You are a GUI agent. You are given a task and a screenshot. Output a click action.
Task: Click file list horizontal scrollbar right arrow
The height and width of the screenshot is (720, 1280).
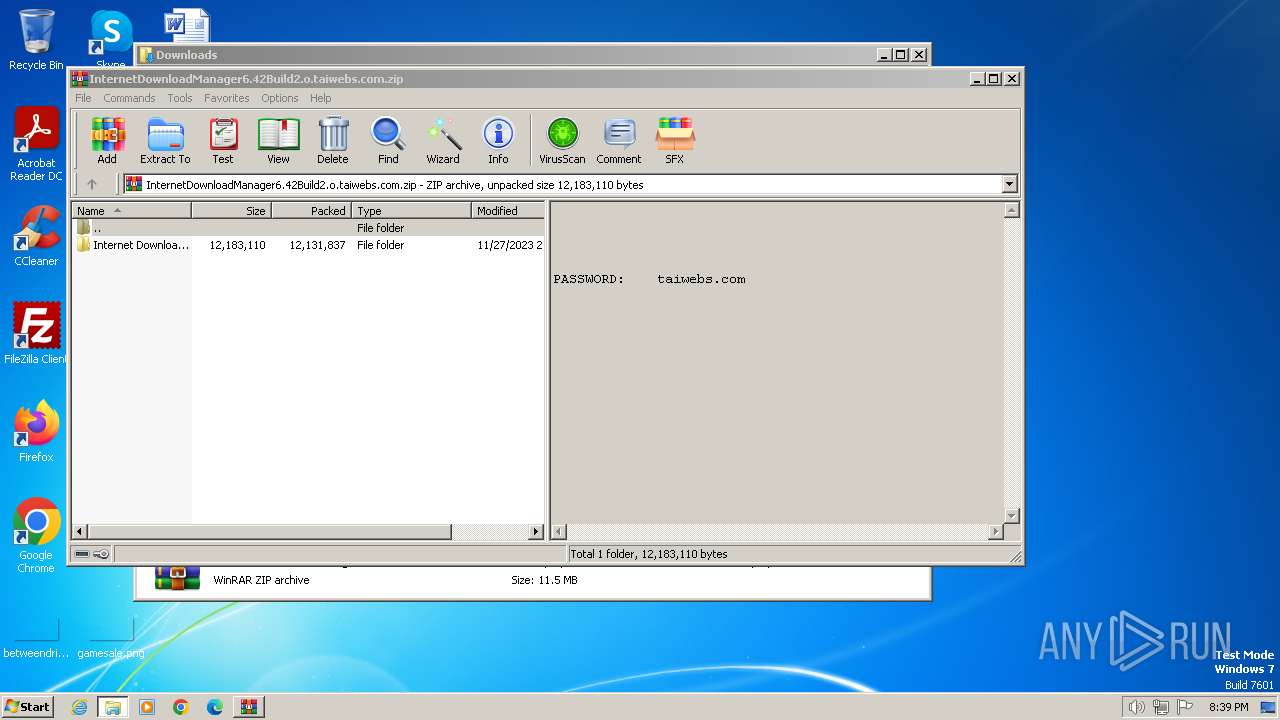point(536,532)
